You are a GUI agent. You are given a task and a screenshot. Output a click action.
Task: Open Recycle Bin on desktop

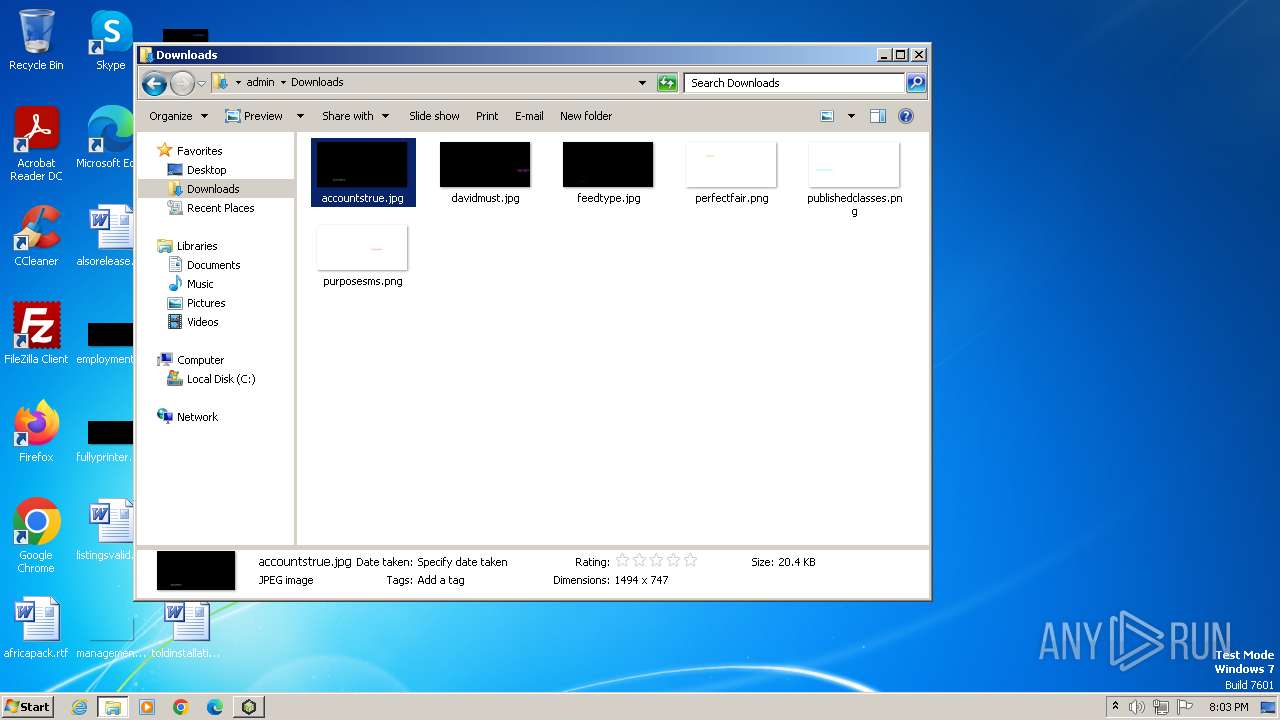click(36, 40)
